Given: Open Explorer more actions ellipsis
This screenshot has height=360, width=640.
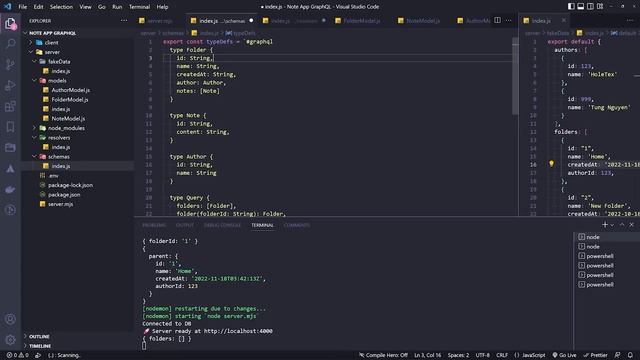Looking at the screenshot, I should click(124, 20).
